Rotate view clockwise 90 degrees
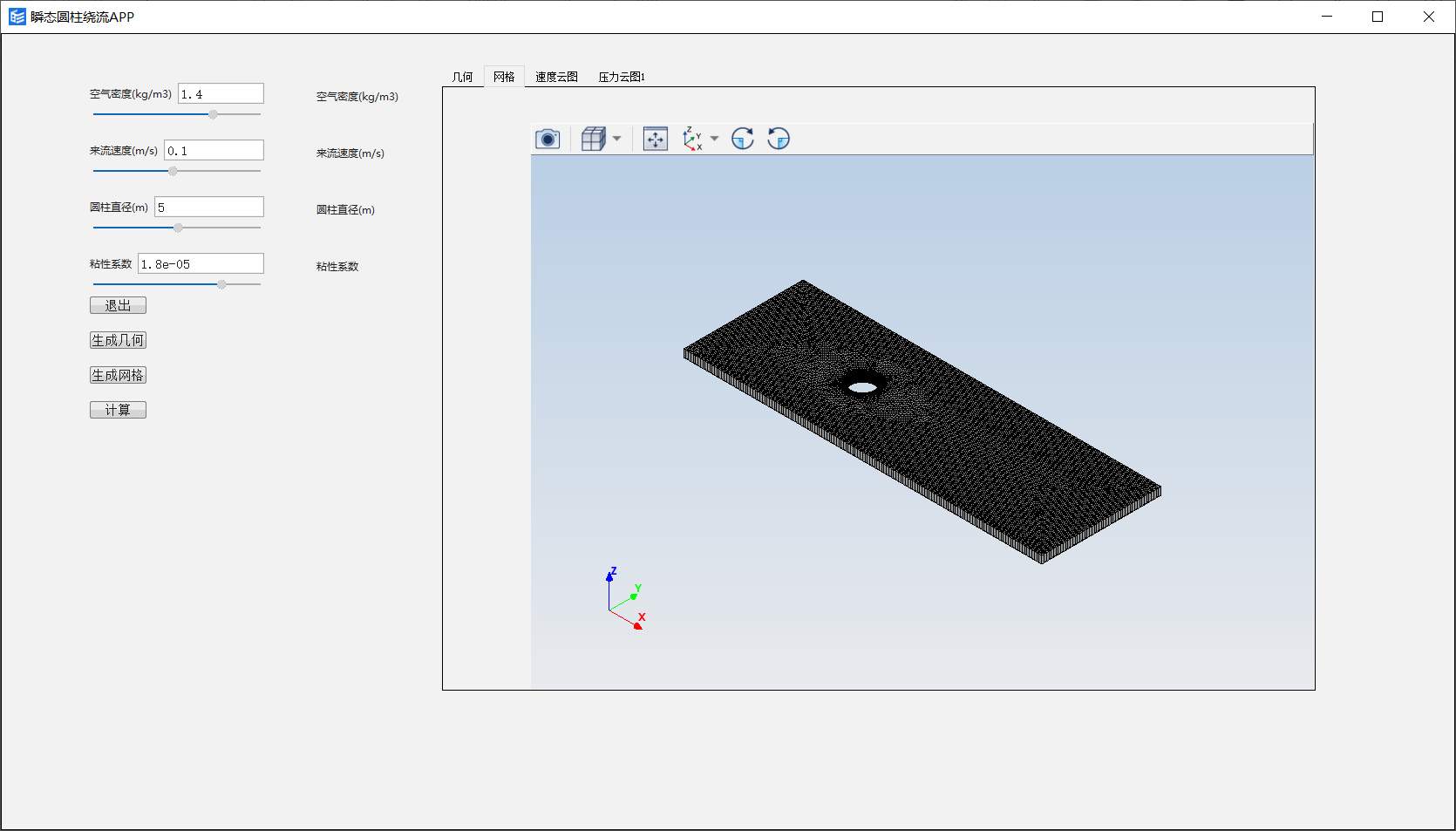Screen dimensions: 1456x831 (742, 139)
